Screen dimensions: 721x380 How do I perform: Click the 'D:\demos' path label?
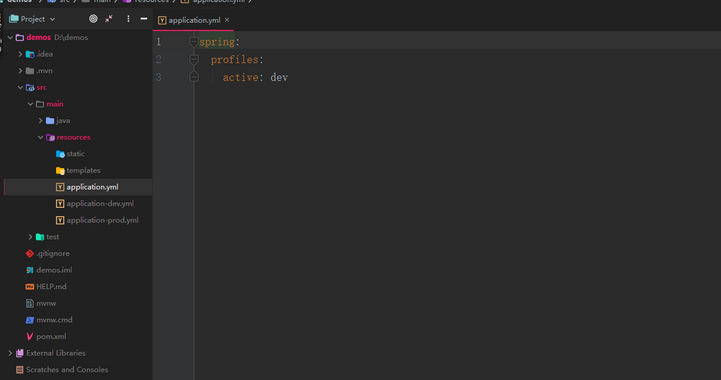click(x=71, y=37)
